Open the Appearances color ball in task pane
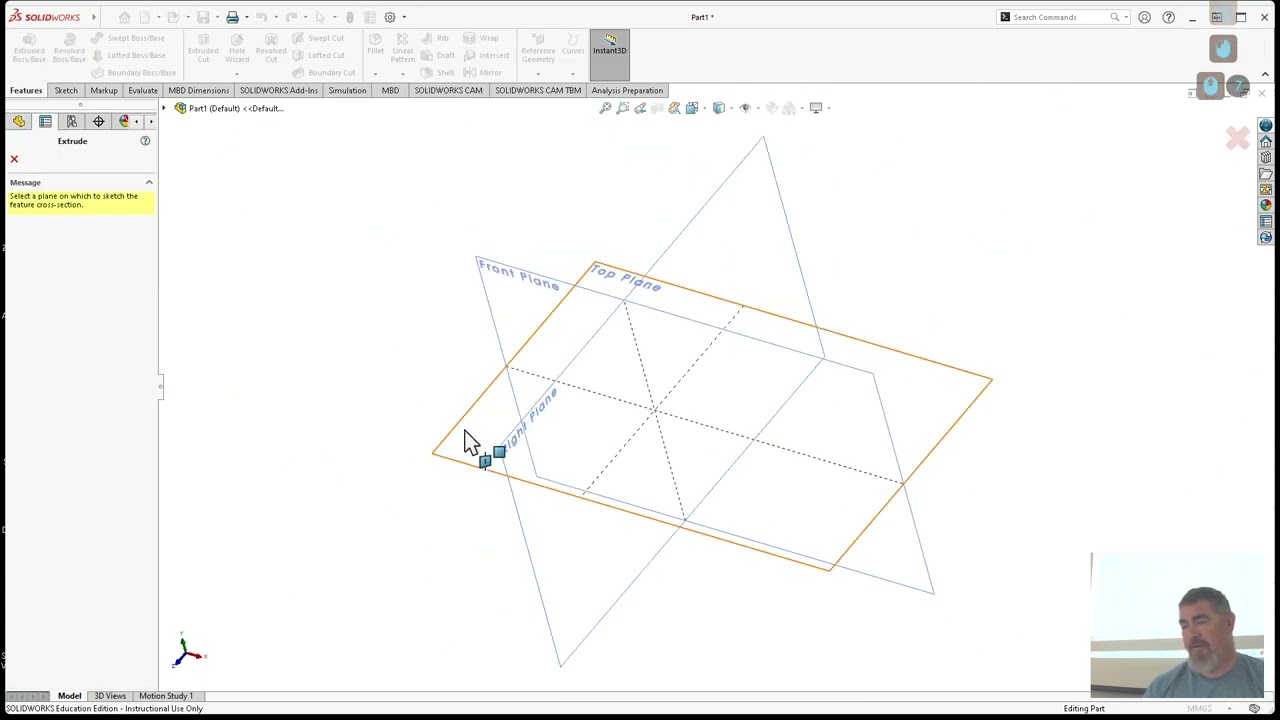Viewport: 1280px width, 720px height. point(1266,205)
